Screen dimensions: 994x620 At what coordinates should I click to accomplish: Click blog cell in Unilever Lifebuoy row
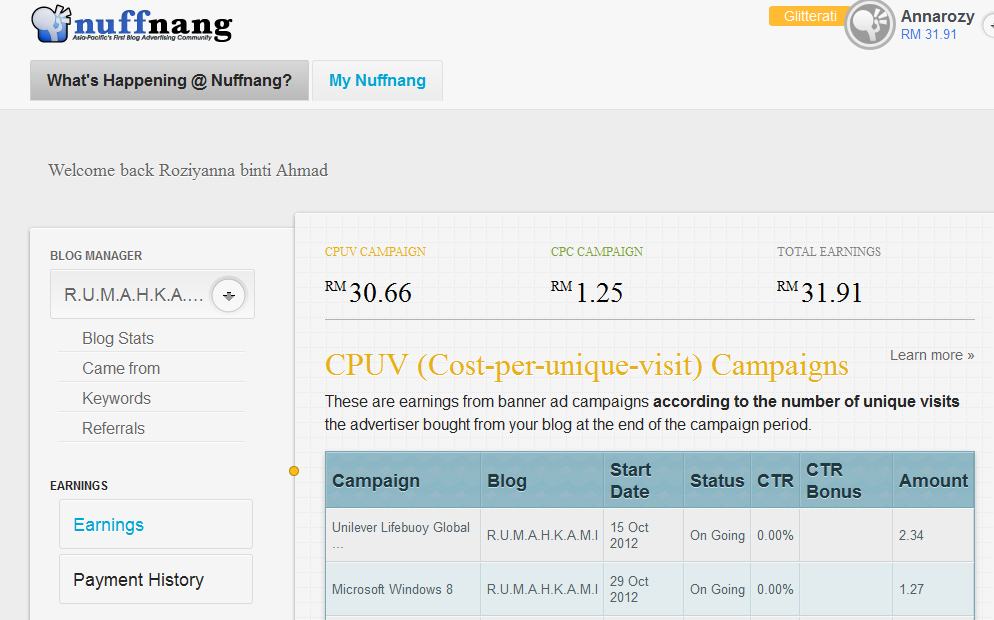pyautogui.click(x=542, y=535)
